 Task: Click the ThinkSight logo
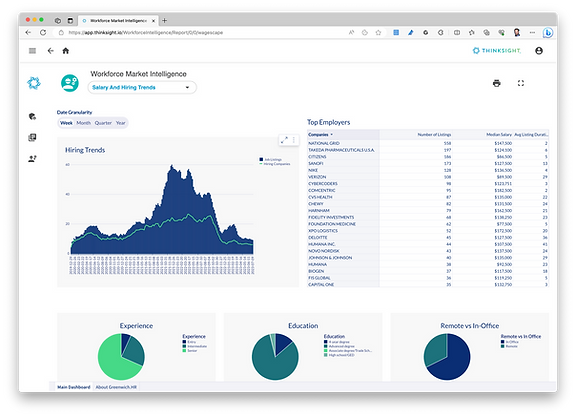click(497, 51)
